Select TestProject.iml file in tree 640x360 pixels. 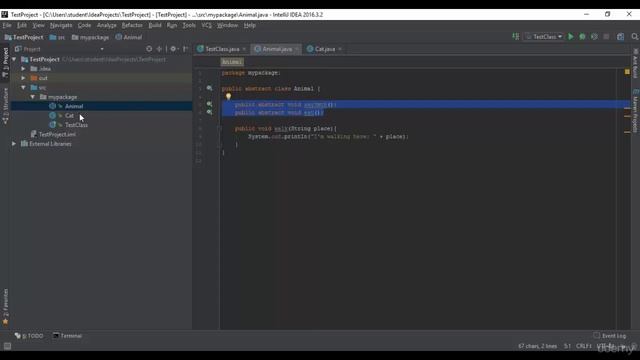tap(57, 134)
